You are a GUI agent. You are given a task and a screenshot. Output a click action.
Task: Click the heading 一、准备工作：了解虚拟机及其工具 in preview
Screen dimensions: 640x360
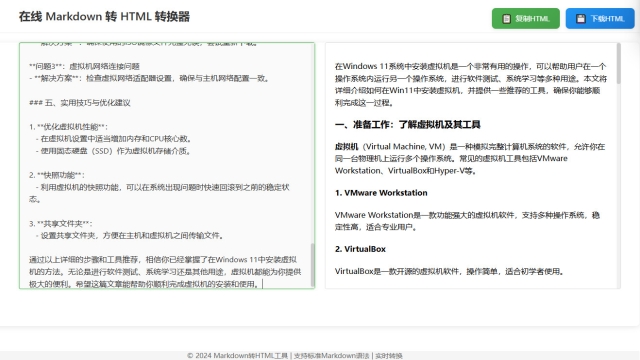[x=407, y=124]
